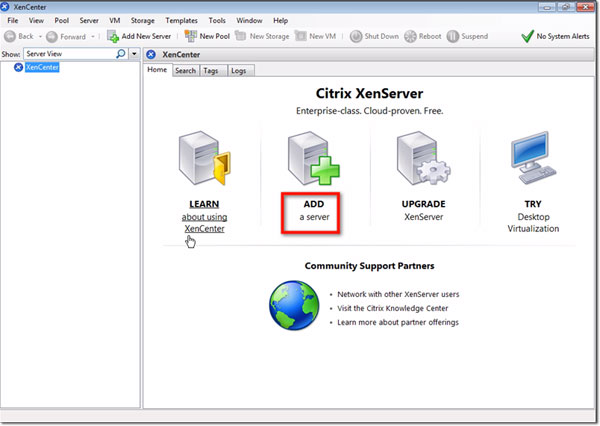The image size is (600, 426).
Task: Click No System Alerts status text
Action: [x=563, y=36]
